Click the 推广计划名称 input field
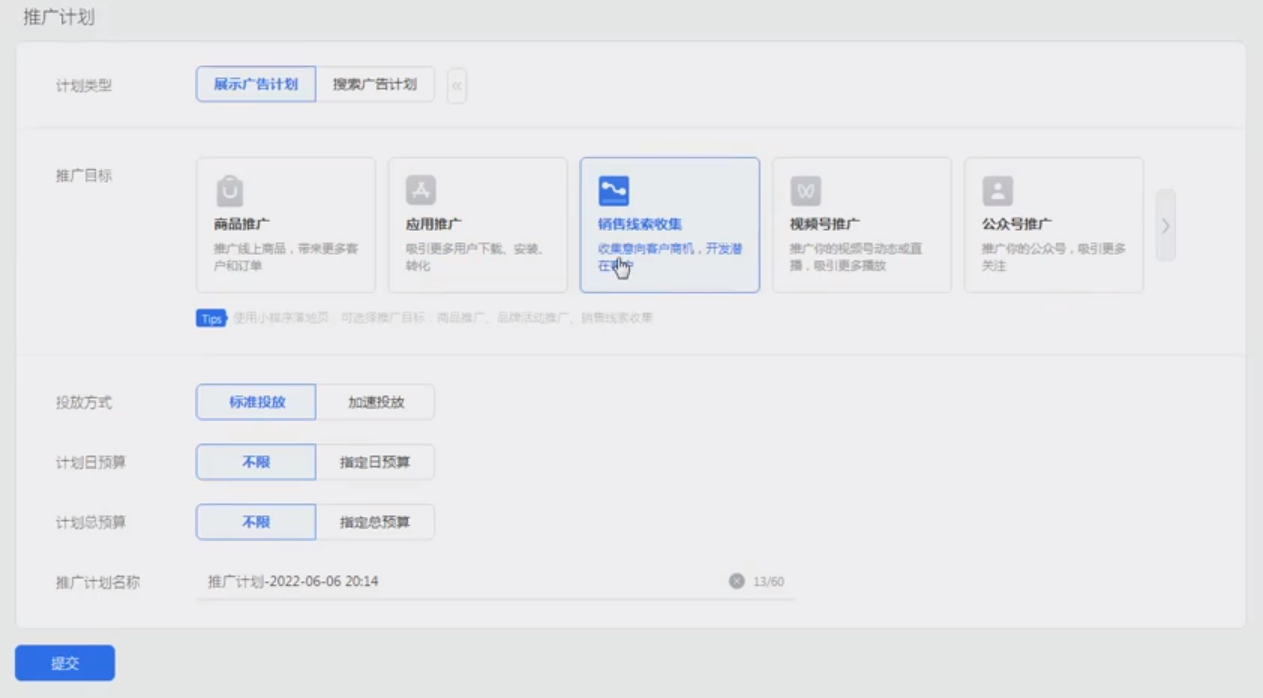The image size is (1263, 698). coord(495,581)
